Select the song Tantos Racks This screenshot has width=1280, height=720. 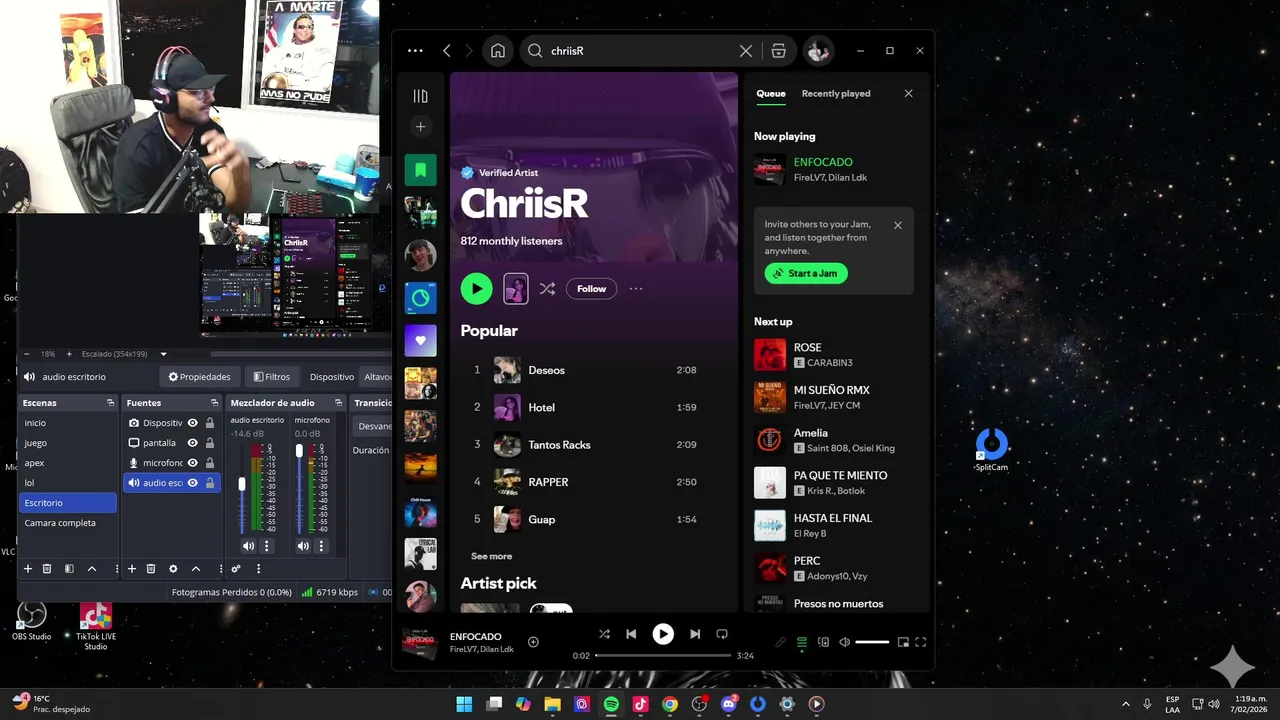(594, 445)
